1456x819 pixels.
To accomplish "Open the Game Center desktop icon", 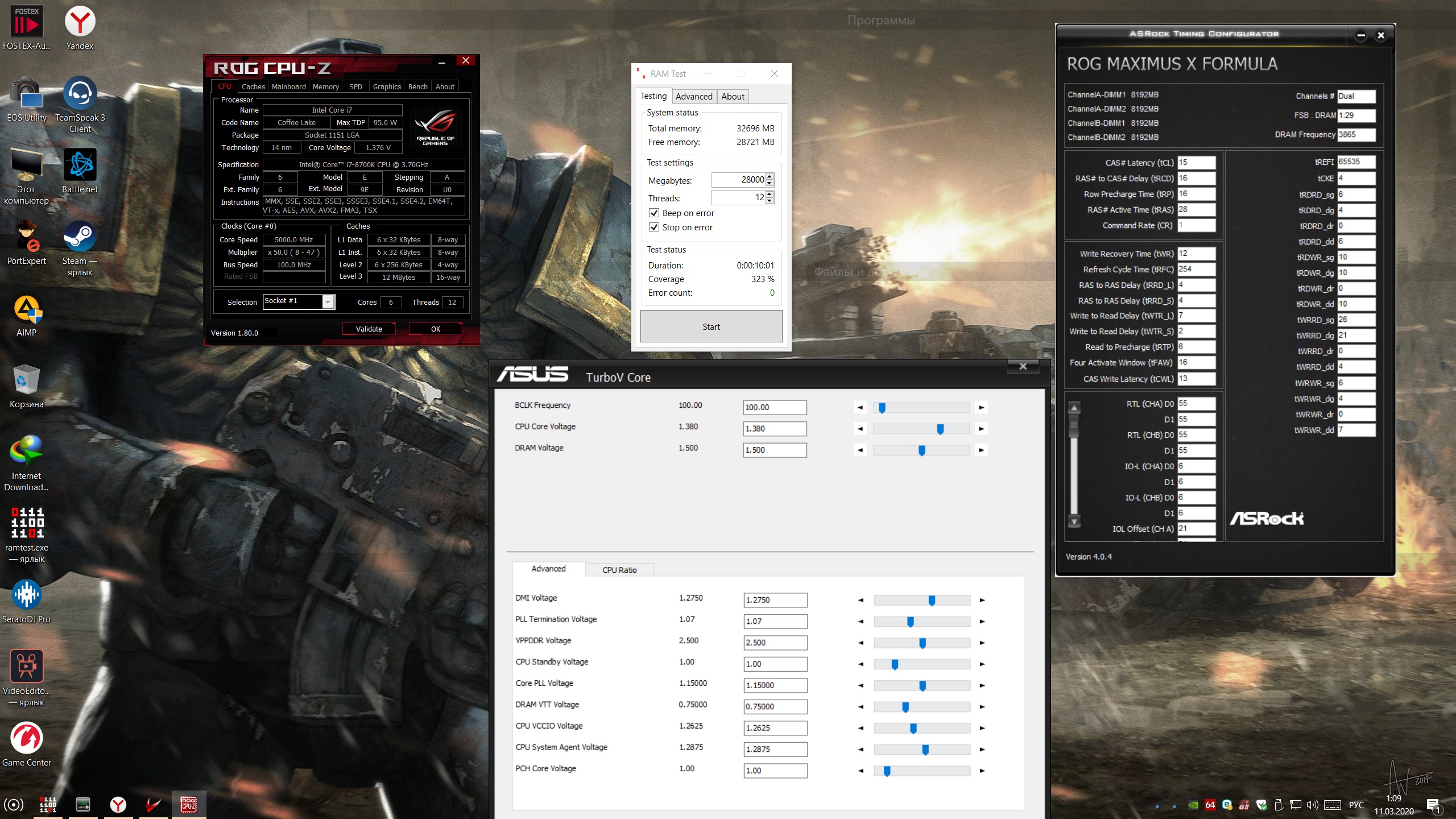I will tap(26, 738).
